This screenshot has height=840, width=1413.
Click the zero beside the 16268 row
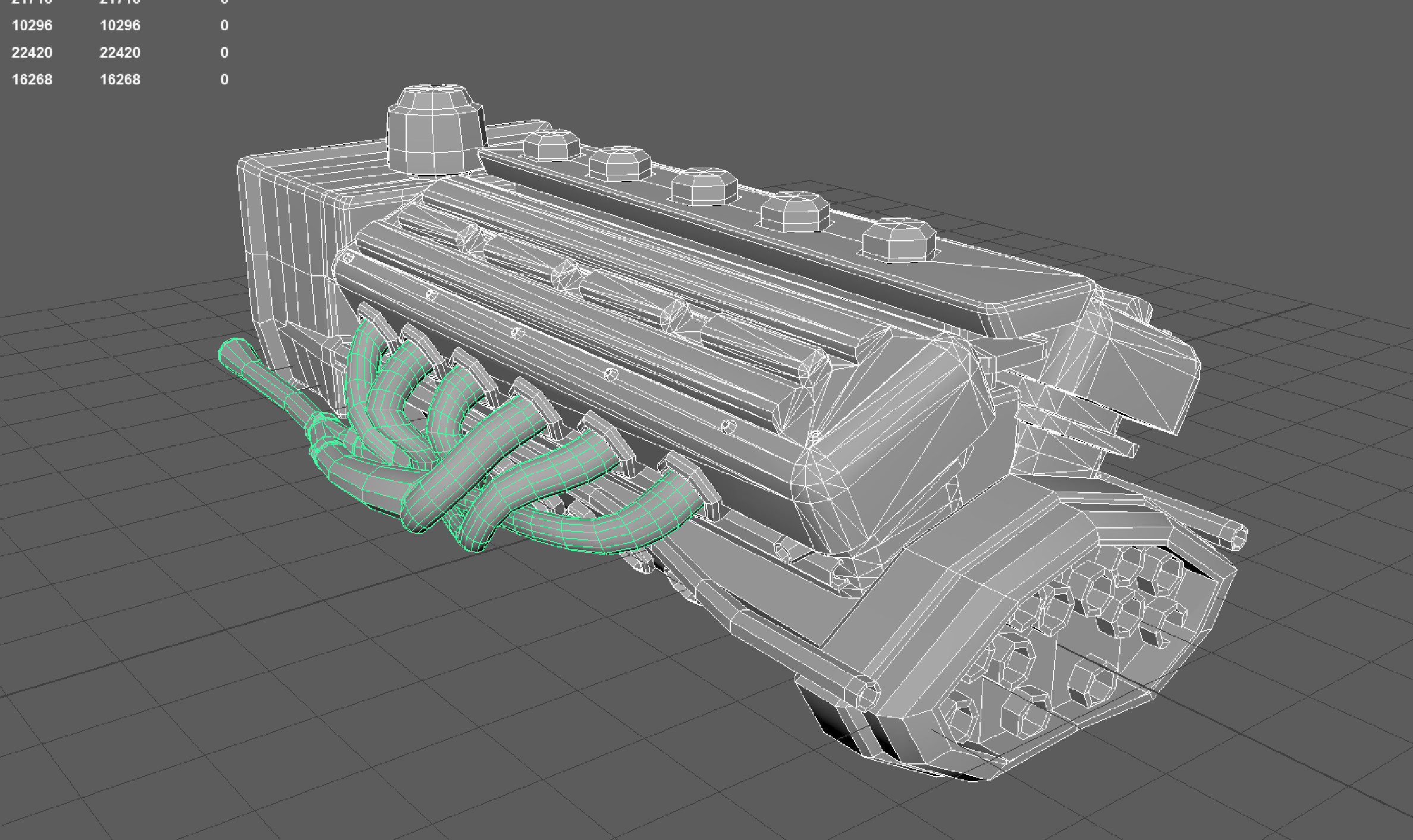tap(224, 79)
